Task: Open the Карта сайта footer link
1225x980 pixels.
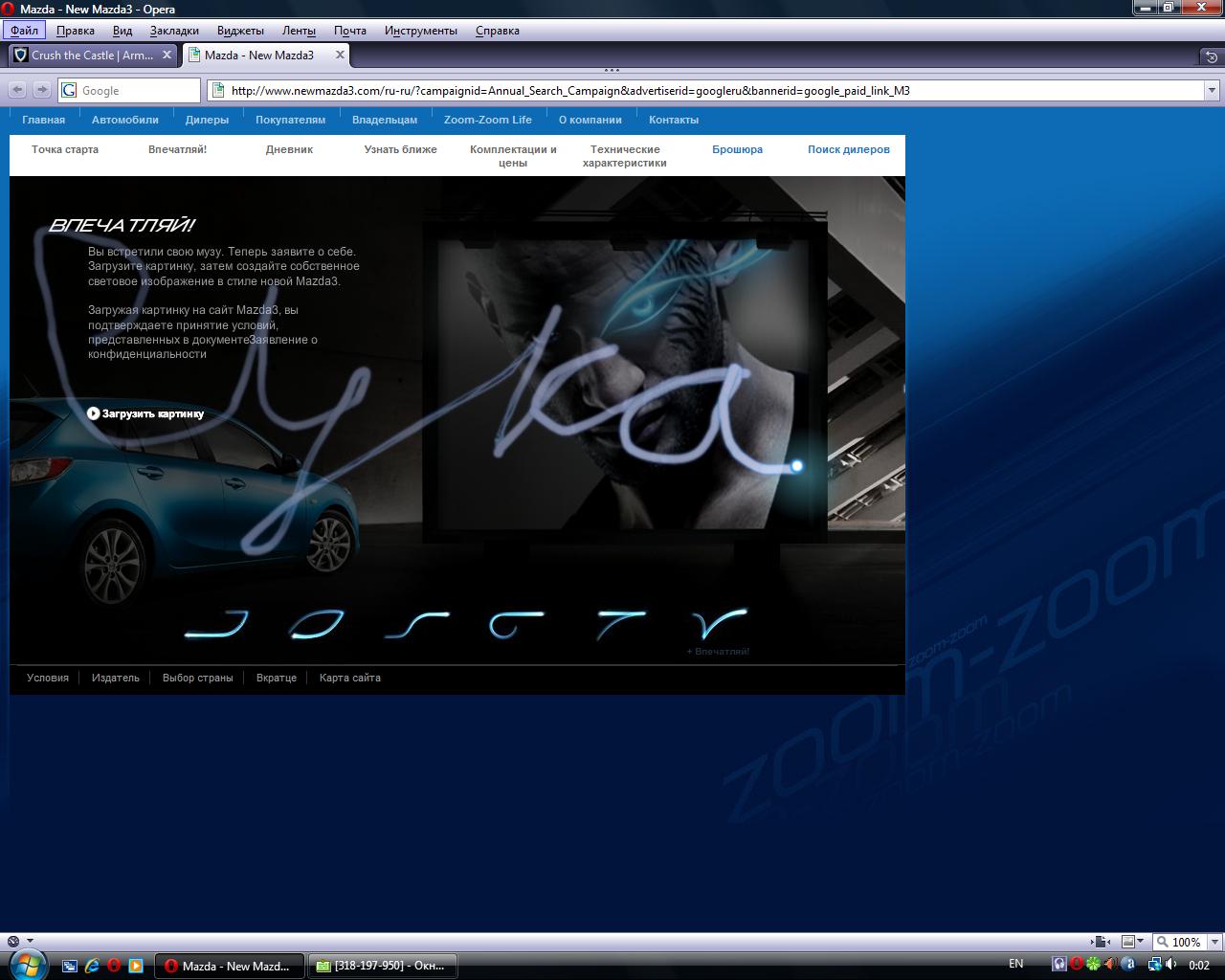Action: point(350,678)
